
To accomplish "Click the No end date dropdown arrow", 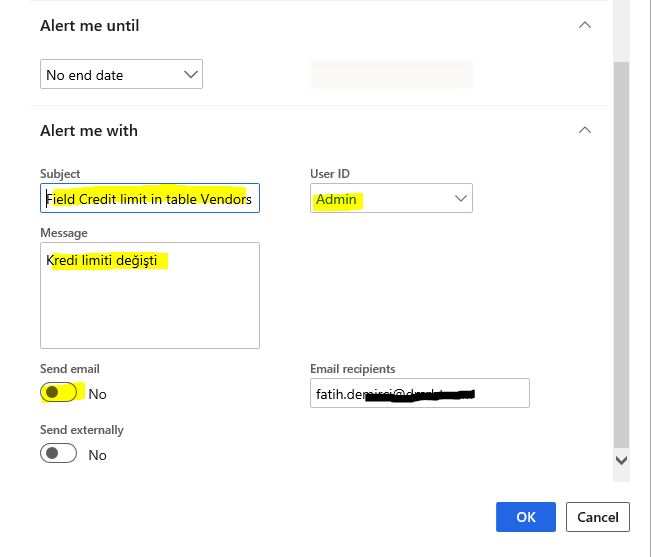I will point(191,75).
